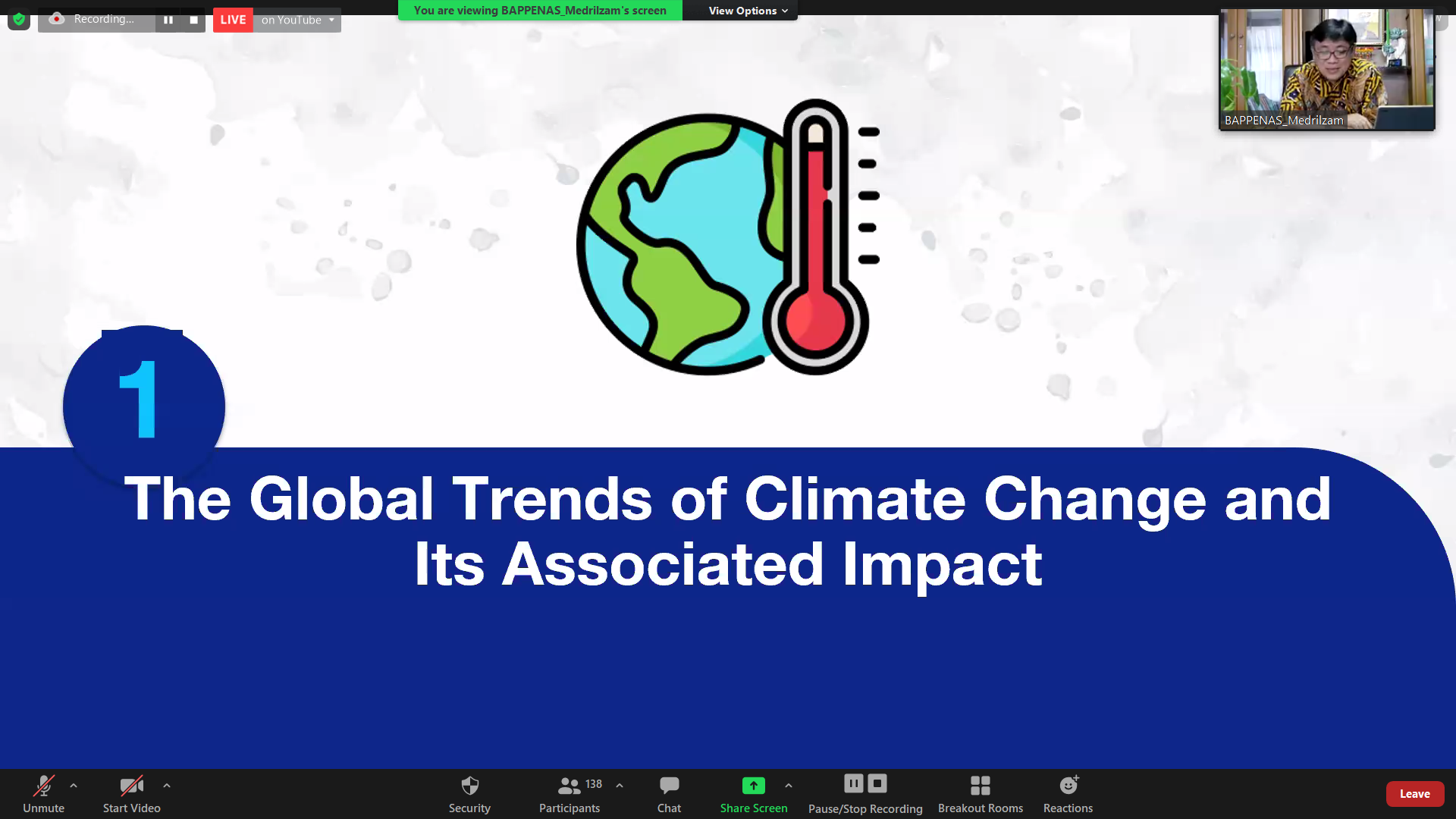The width and height of the screenshot is (1456, 819).
Task: Open the 'on YouTube' live stream dropdown
Action: [298, 20]
